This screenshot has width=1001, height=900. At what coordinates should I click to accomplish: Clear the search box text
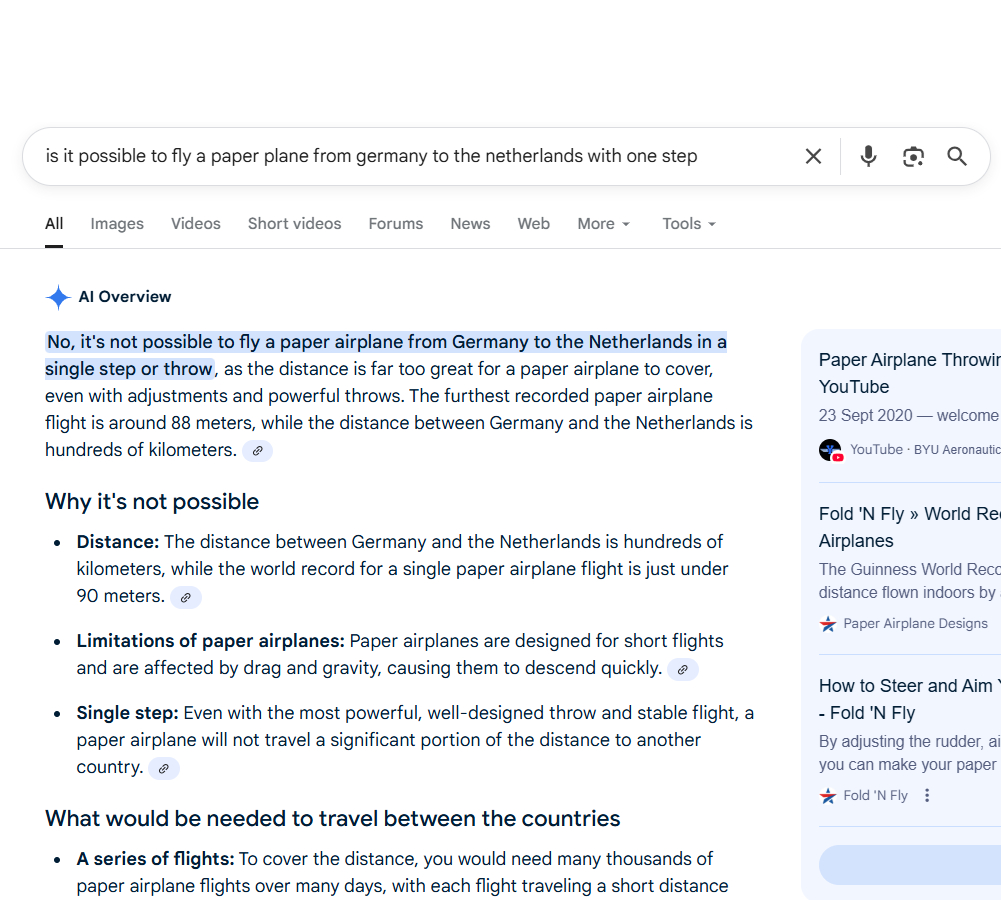pos(813,156)
